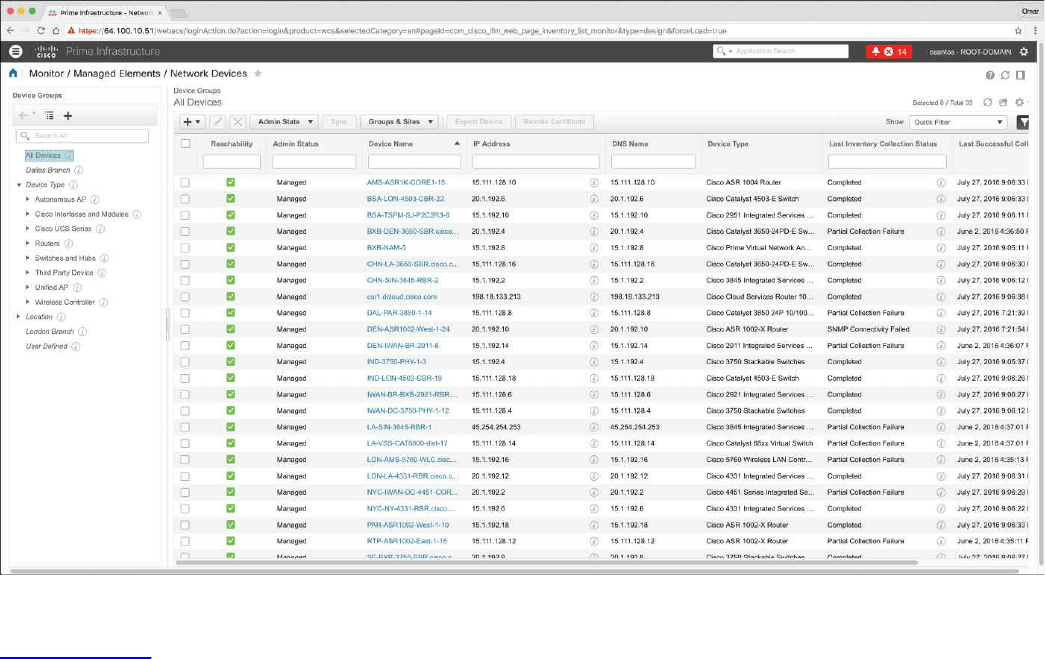This screenshot has width=1045, height=659.
Task: Click the Sync button
Action: pos(339,122)
